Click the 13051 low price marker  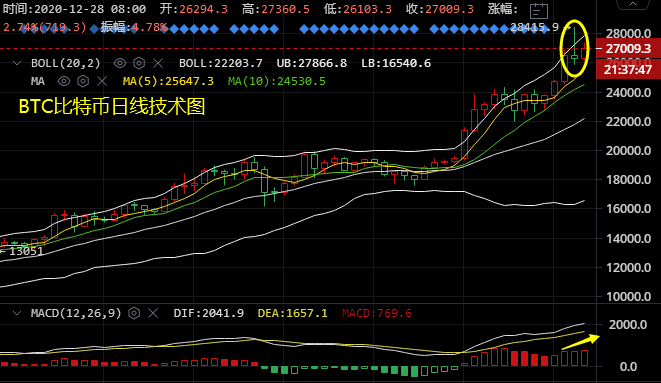tap(26, 252)
